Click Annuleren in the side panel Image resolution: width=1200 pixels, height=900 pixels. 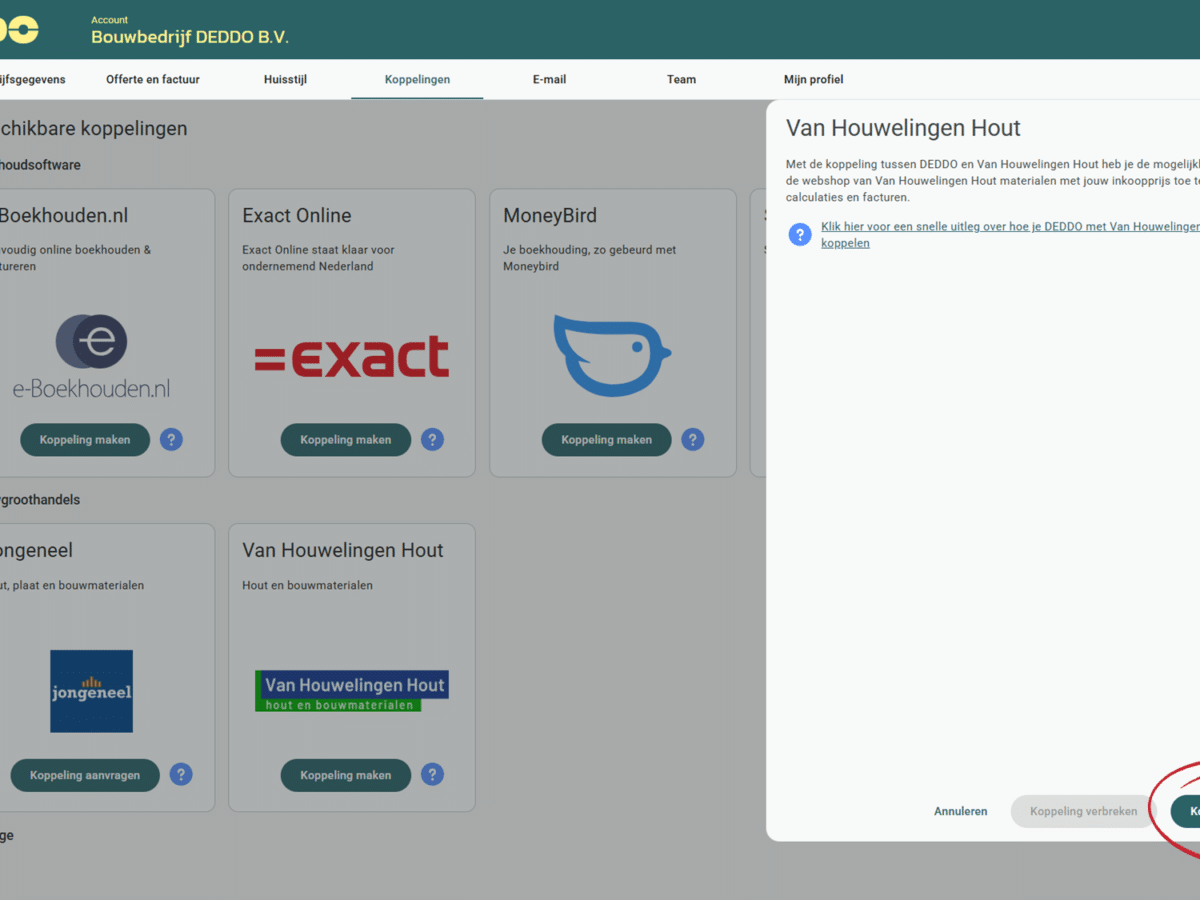click(x=960, y=811)
